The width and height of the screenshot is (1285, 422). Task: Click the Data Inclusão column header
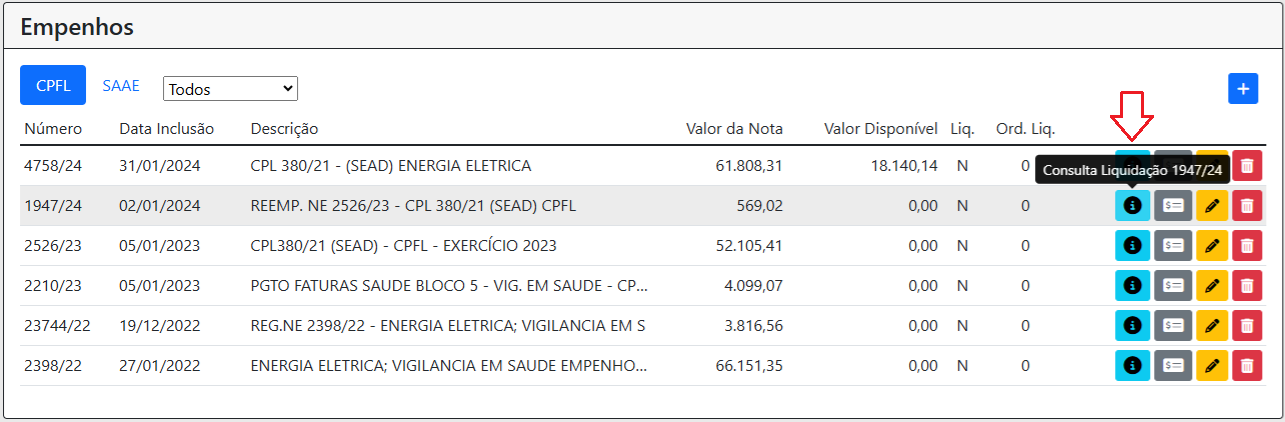pos(166,128)
